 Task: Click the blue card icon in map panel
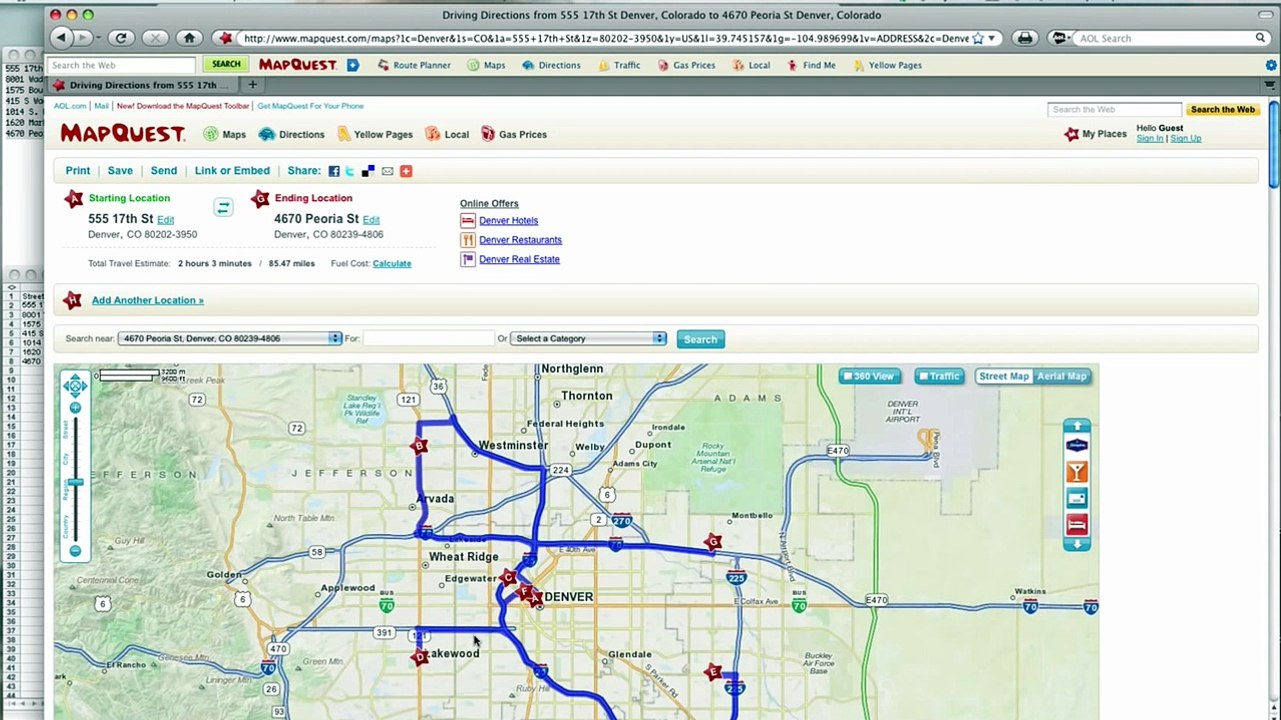(x=1076, y=498)
